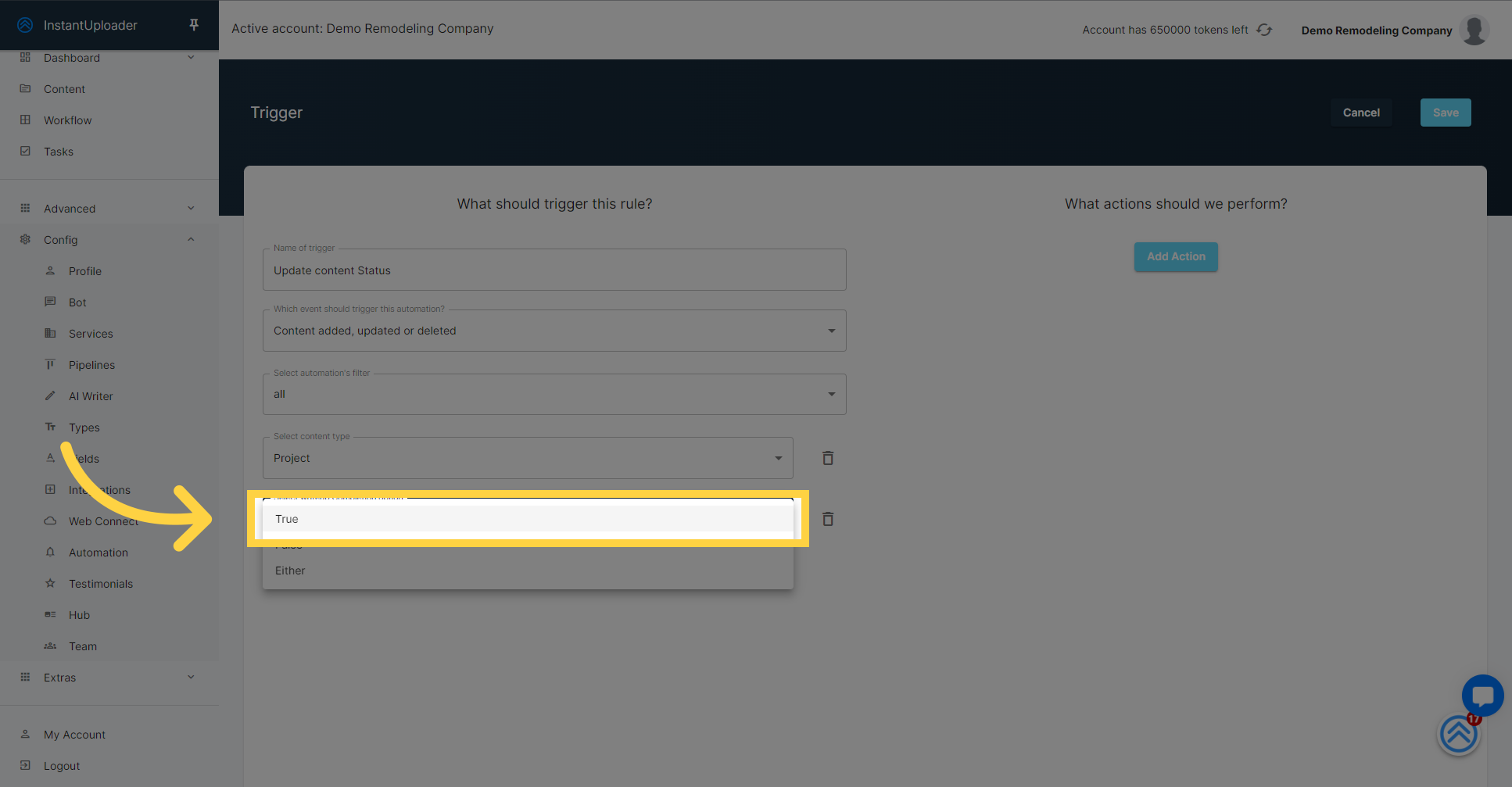The height and width of the screenshot is (787, 1512).
Task: Expand the Extras section chevron
Action: (191, 678)
